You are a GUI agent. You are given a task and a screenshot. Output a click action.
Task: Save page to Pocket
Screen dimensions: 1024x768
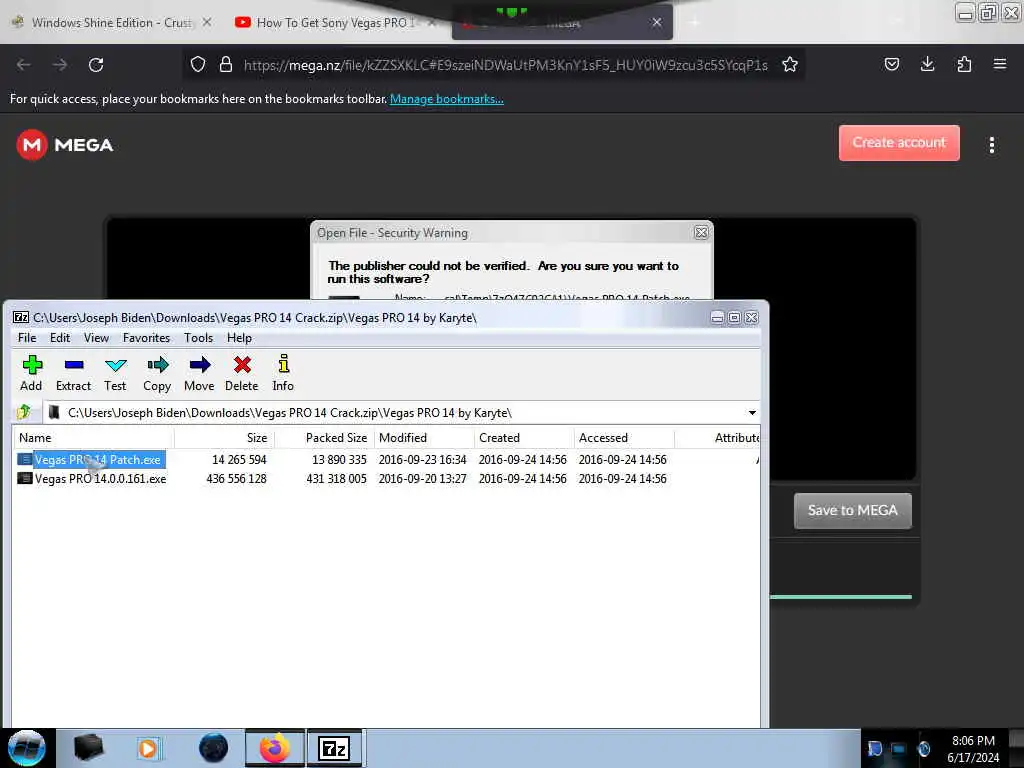click(891, 64)
